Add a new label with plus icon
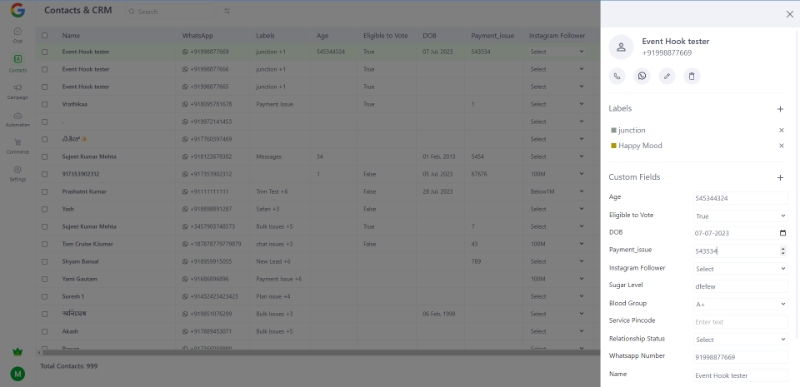800x387 pixels. (780, 109)
